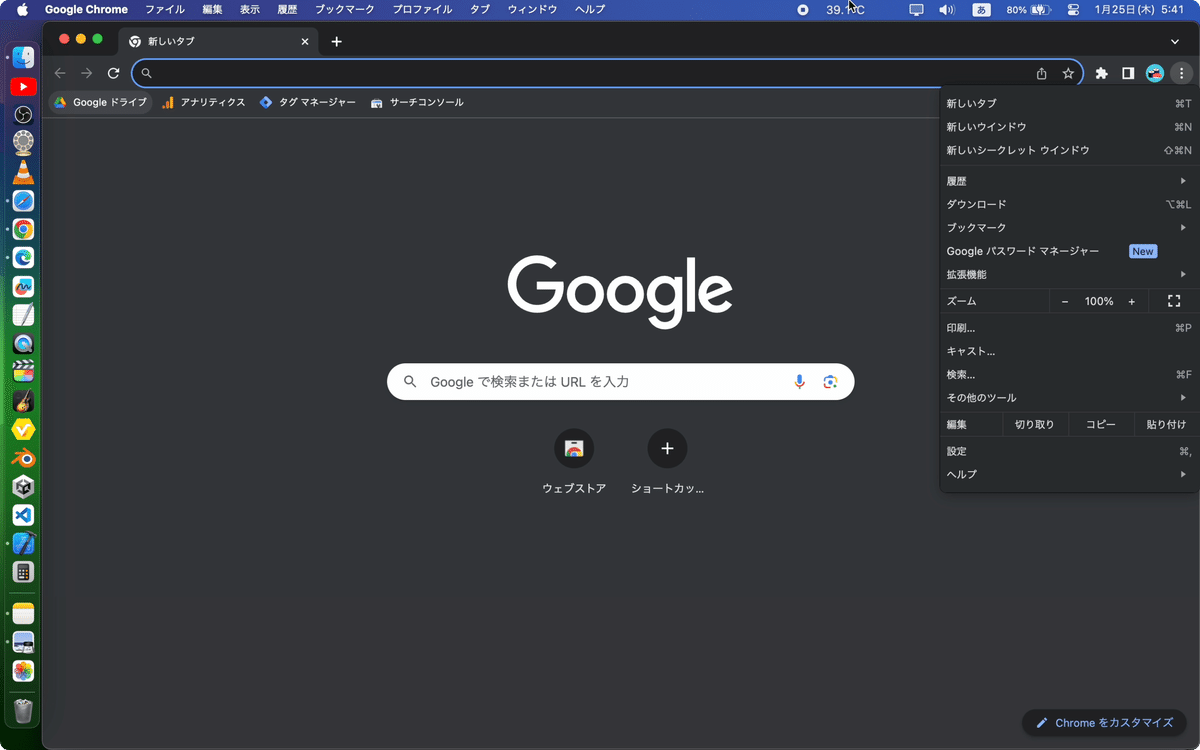Click the volume icon in menu bar

(947, 9)
